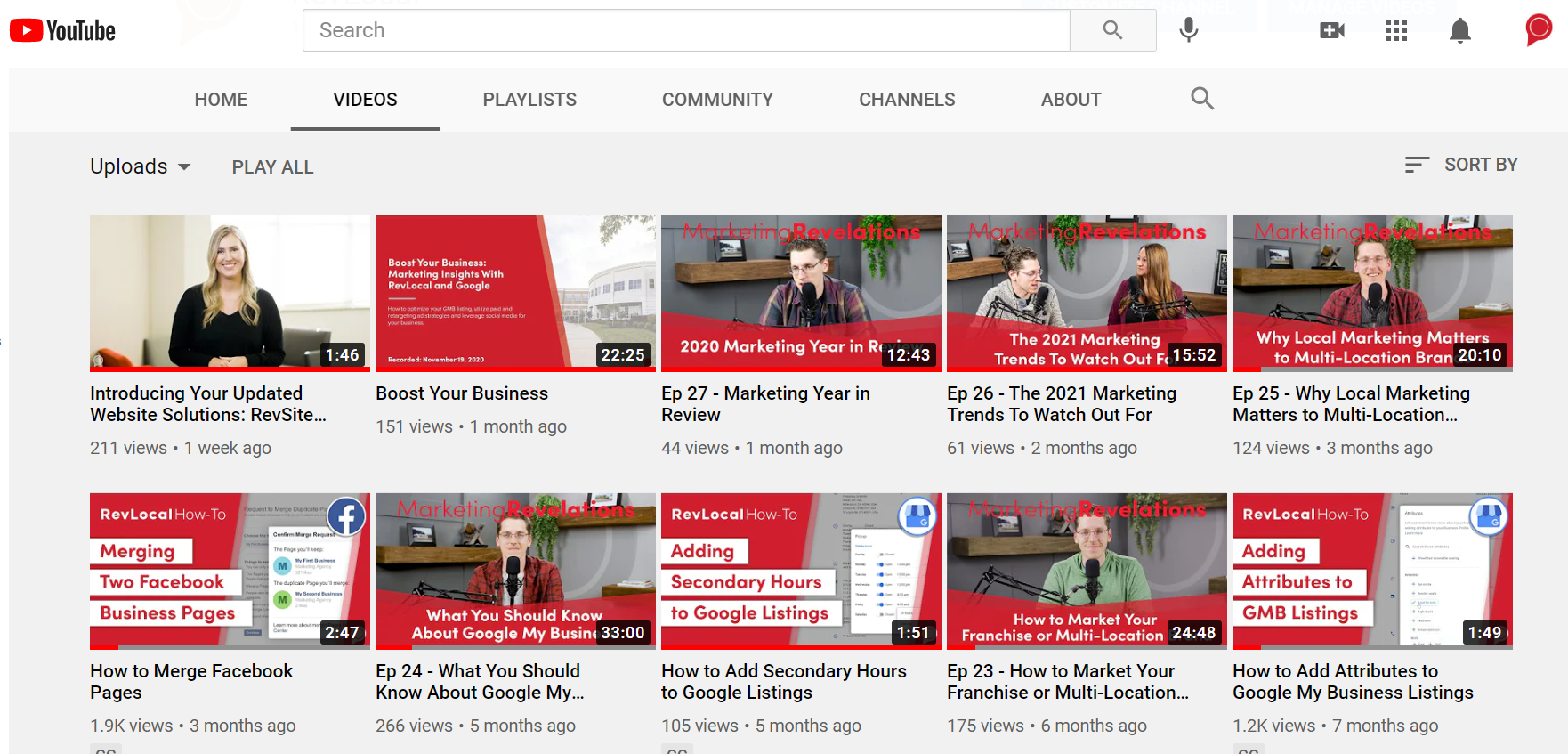Open 2021 Marketing Trends thumbnail
1568x754 pixels.
point(1087,293)
